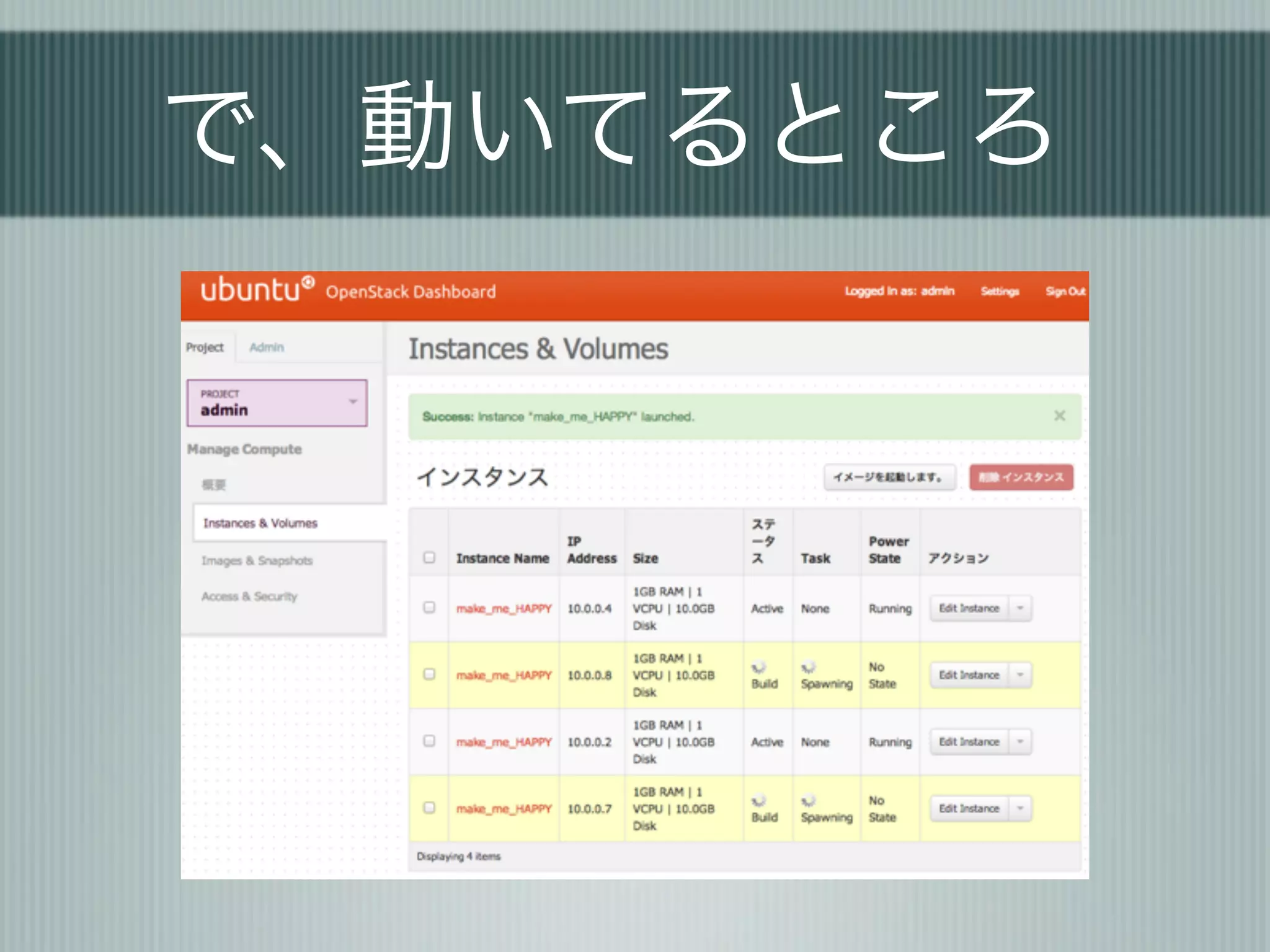Click Edit Instance for 10.0.0.2
The image size is (1270, 952).
tap(969, 742)
